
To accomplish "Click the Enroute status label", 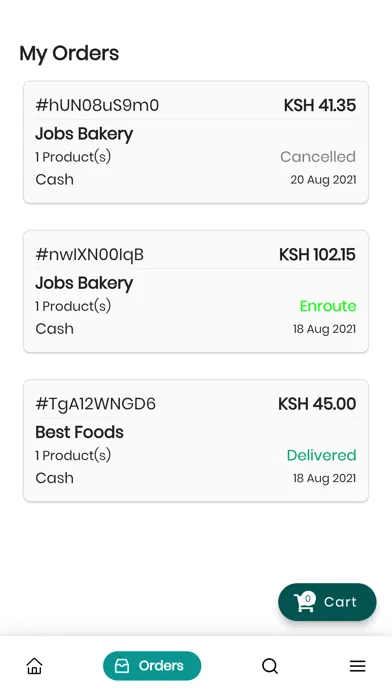I will click(x=328, y=306).
